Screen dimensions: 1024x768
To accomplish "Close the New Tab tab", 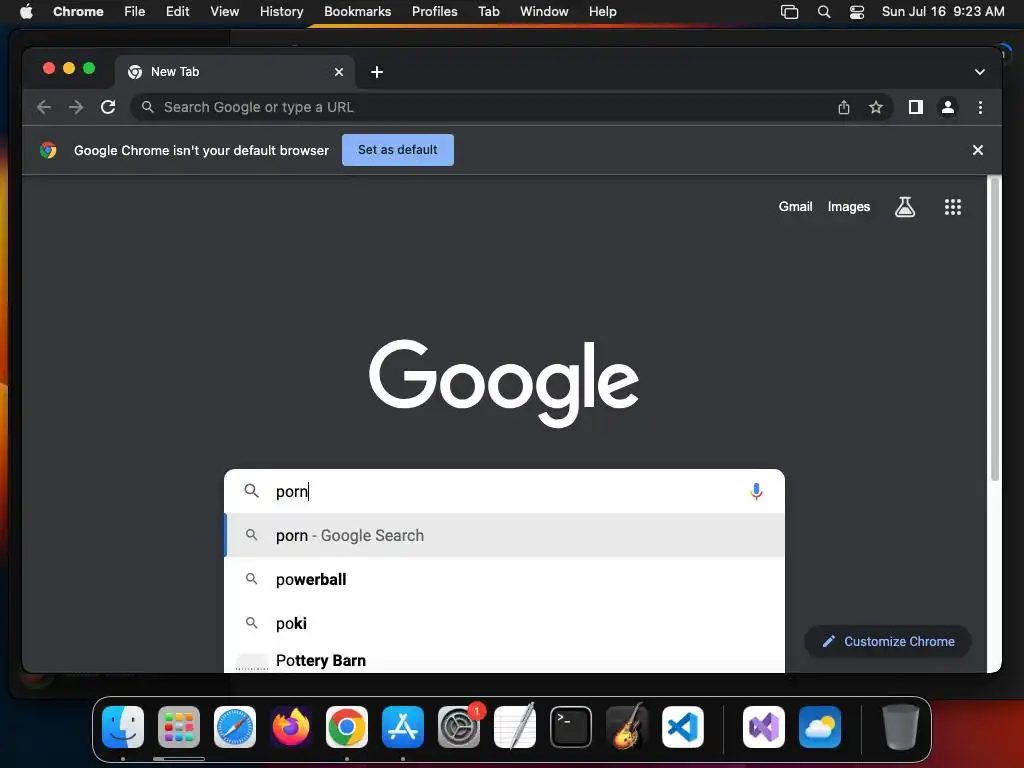I will (x=339, y=72).
